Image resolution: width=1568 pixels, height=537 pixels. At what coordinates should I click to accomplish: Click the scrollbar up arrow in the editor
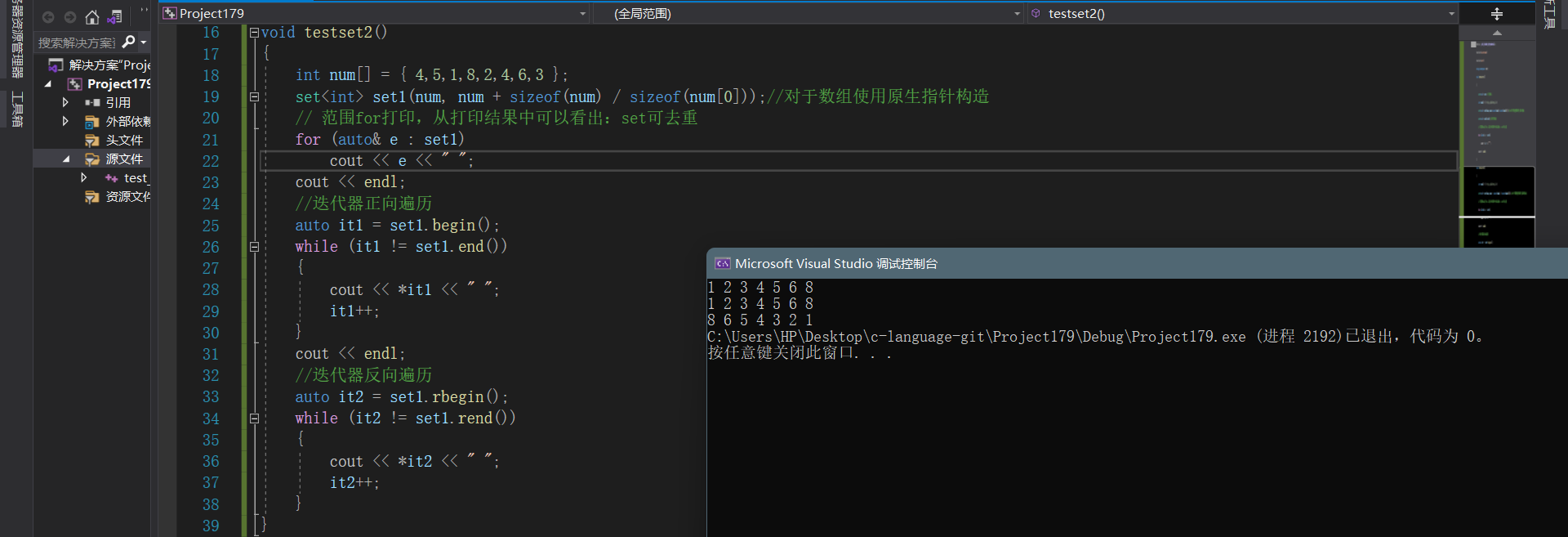point(1497,33)
